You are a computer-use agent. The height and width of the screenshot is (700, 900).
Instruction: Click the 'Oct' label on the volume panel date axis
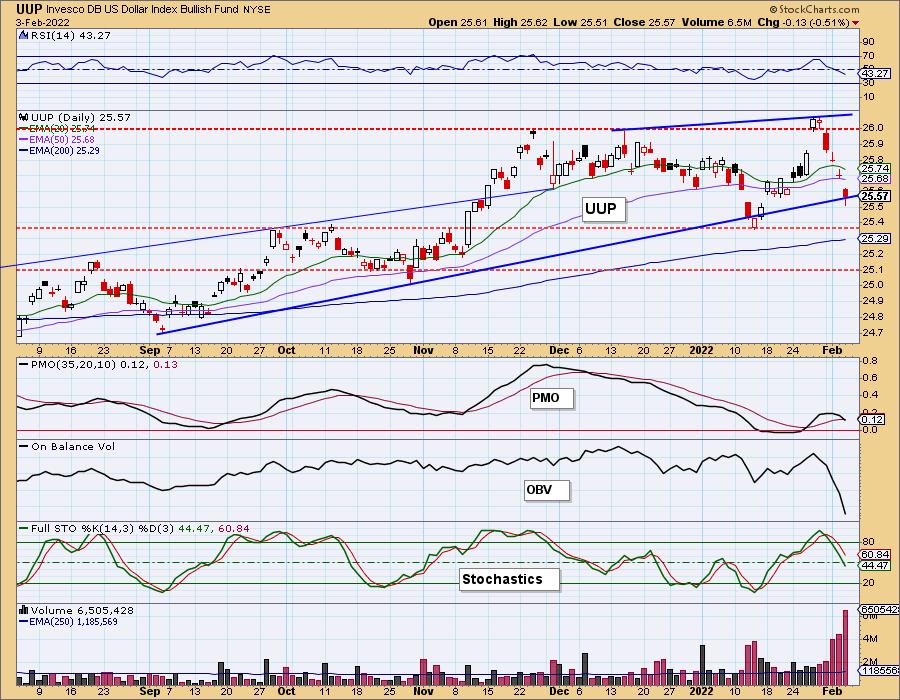click(286, 691)
